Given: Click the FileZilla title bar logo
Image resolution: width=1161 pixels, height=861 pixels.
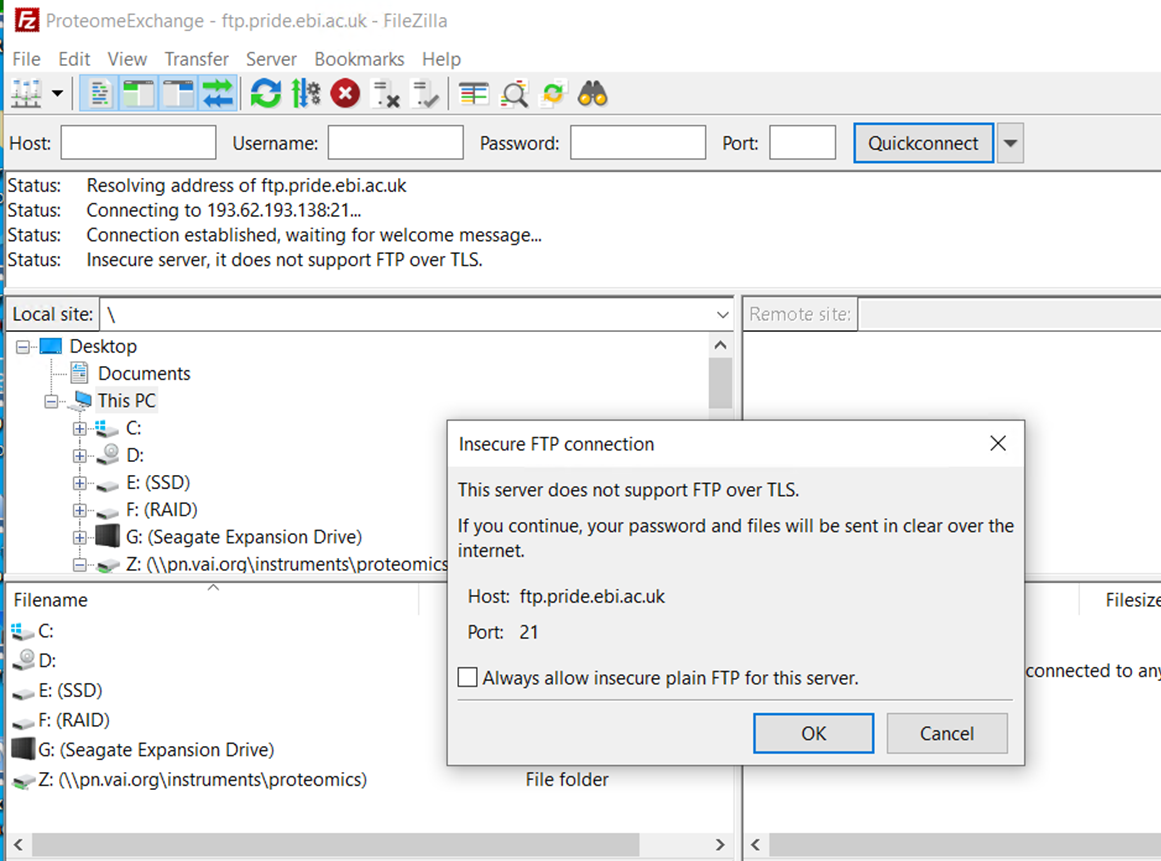Looking at the screenshot, I should (x=27, y=20).
